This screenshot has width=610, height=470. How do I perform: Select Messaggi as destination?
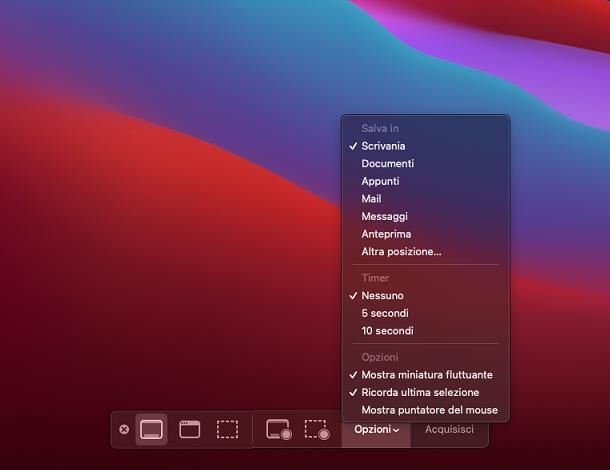coord(426,216)
